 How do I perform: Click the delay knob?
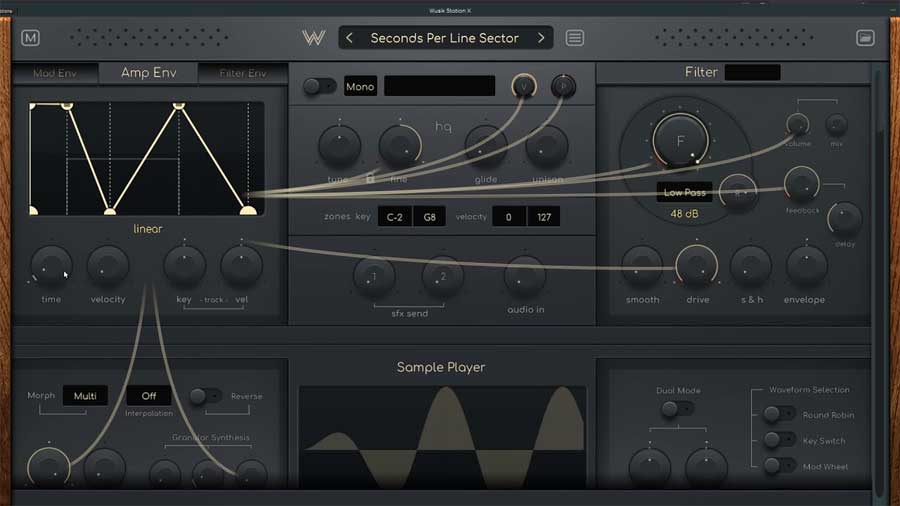coord(845,219)
